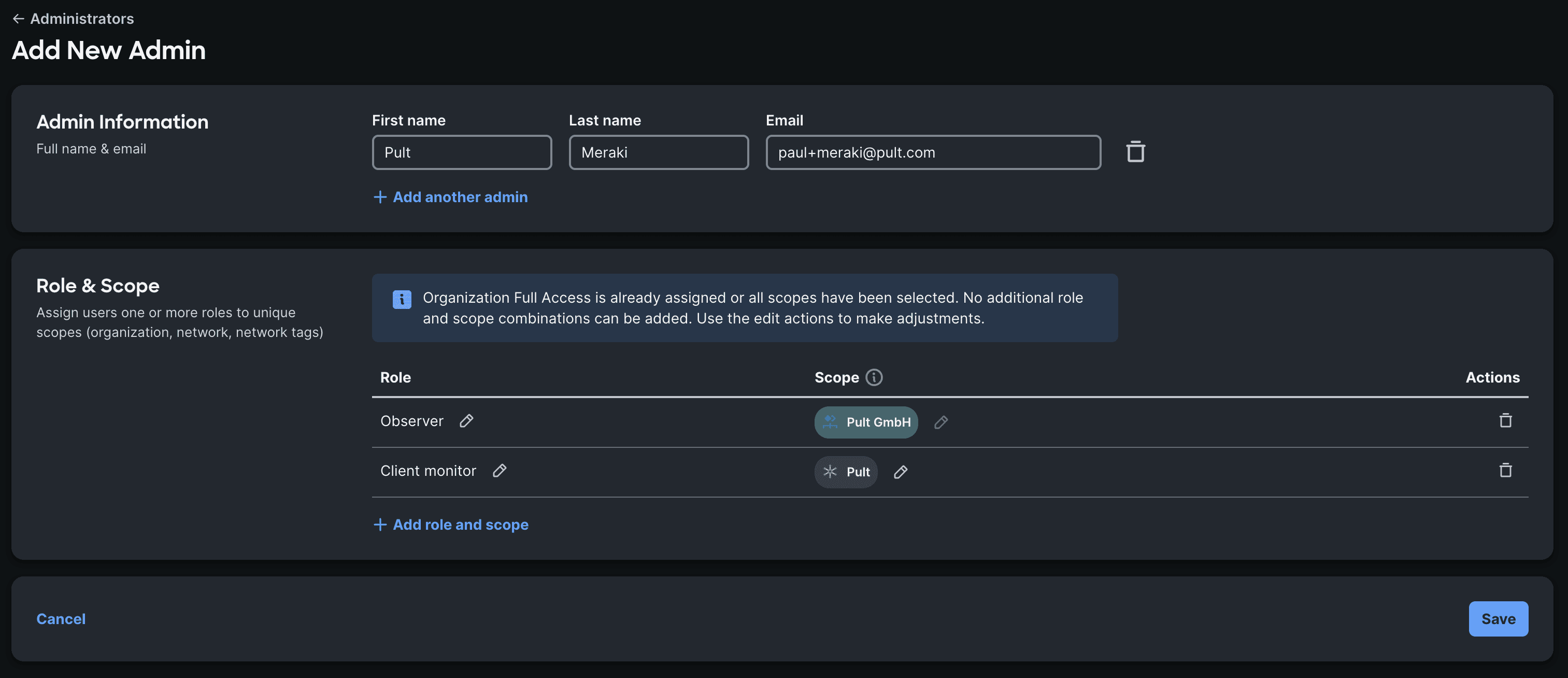Click the plus icon of Add role and scope
1568x678 pixels.
380,525
